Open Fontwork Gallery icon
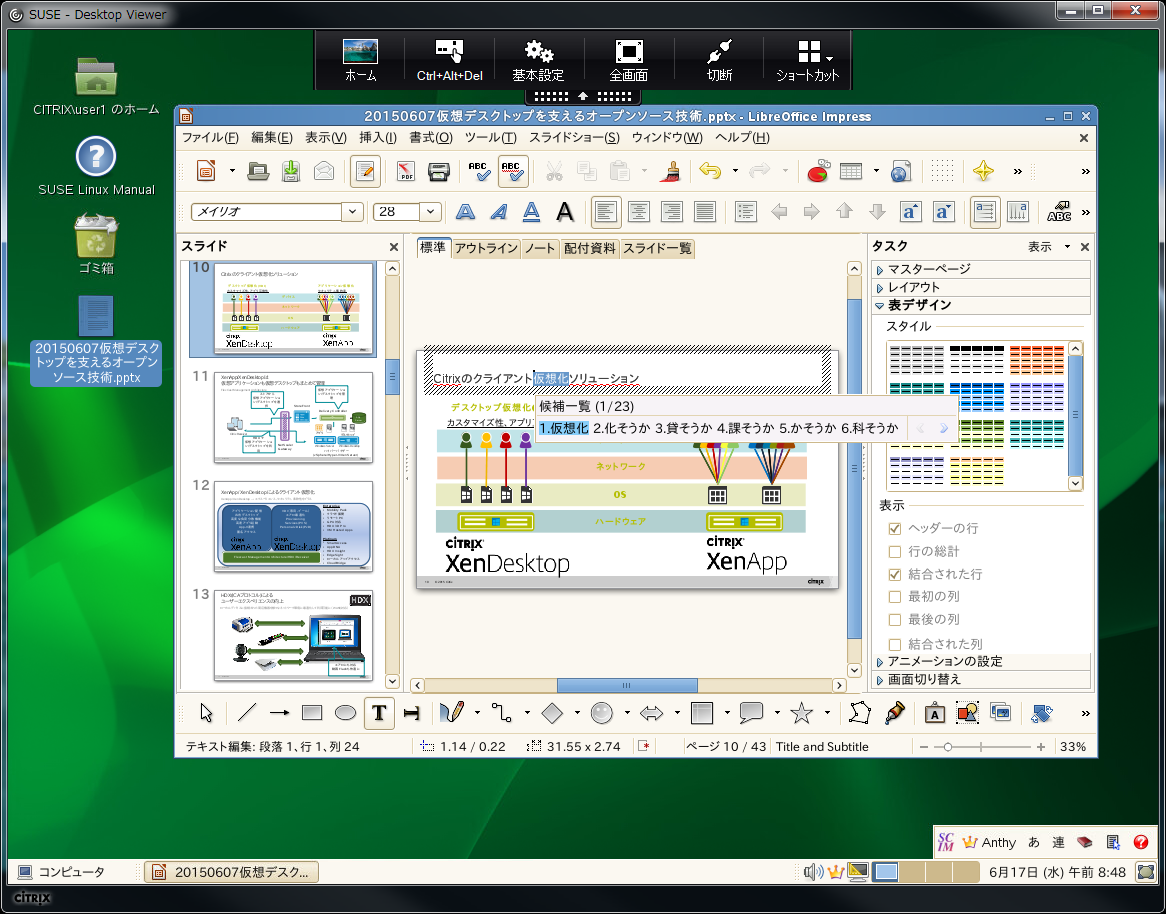This screenshot has width=1166, height=914. click(x=934, y=714)
